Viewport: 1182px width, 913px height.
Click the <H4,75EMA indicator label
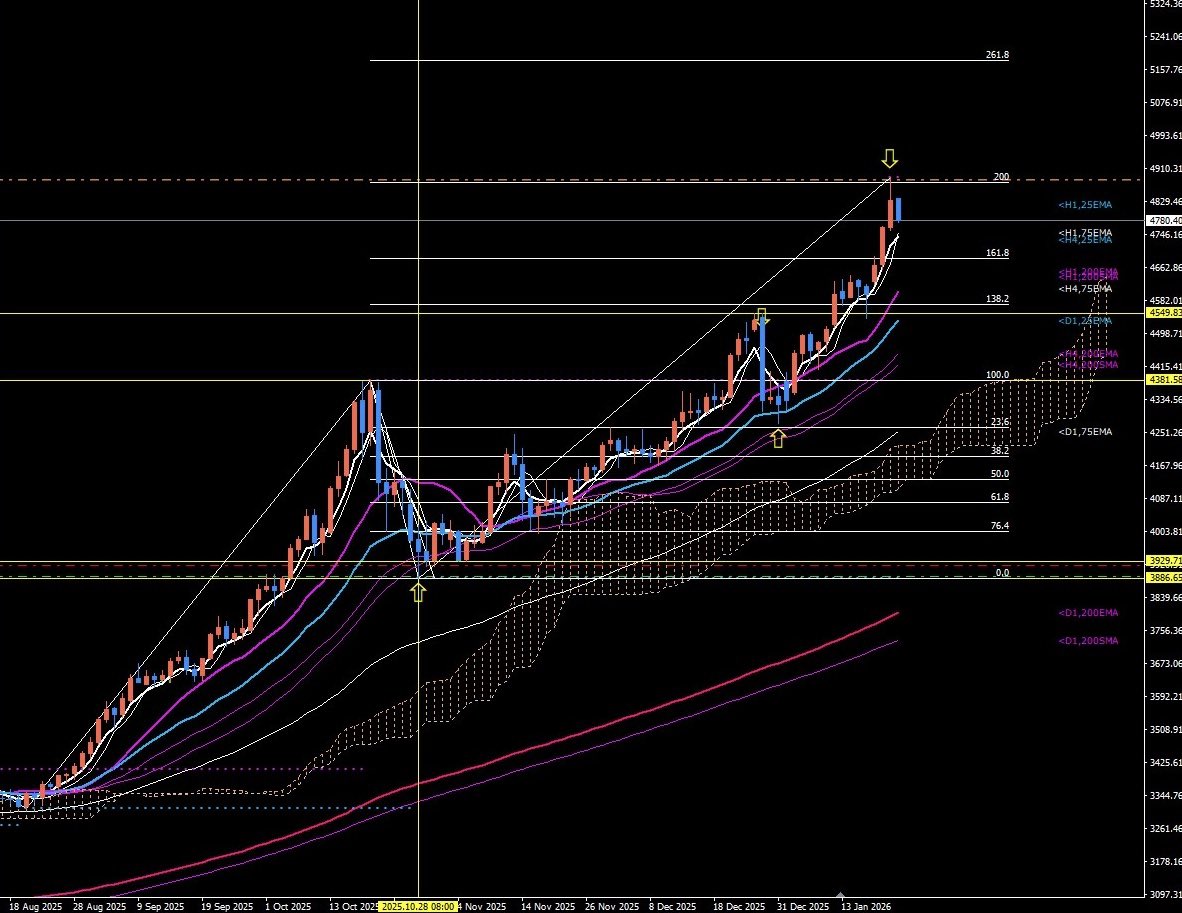coord(1085,289)
